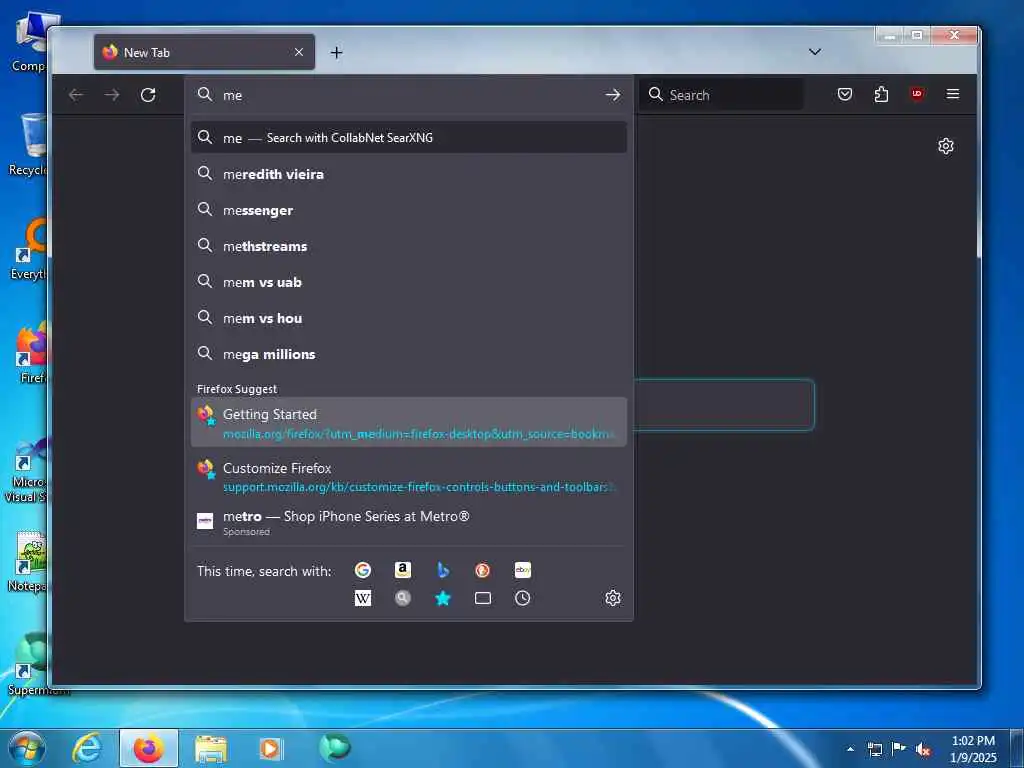Open Windows Explorer from taskbar

point(210,748)
